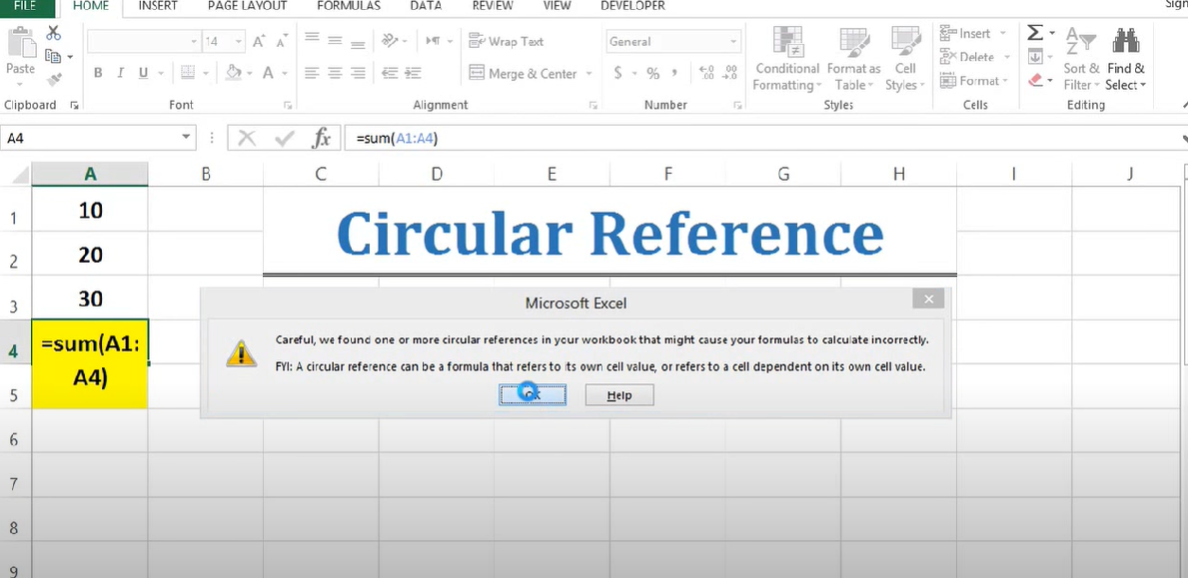Viewport: 1188px width, 578px height.
Task: Open Find & Select menu
Action: [1126, 59]
